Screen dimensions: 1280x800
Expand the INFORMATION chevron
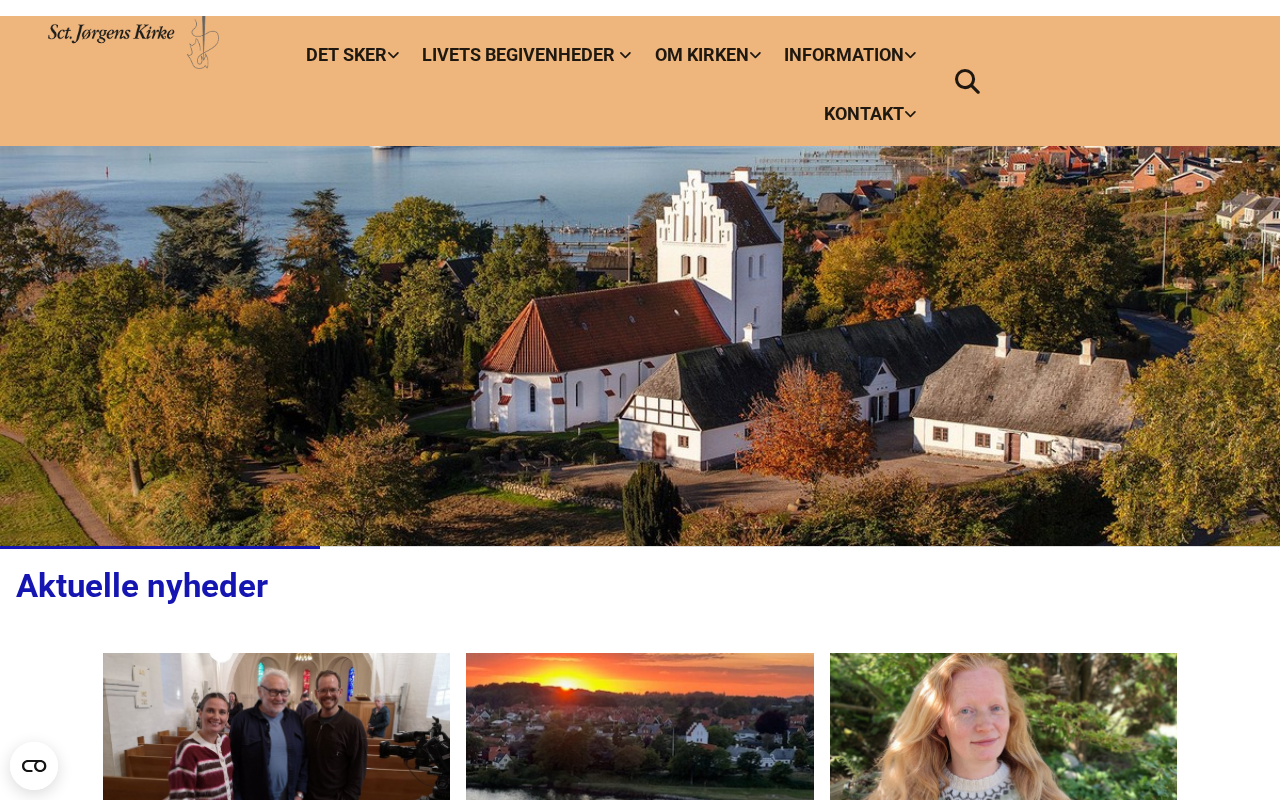pos(910,55)
